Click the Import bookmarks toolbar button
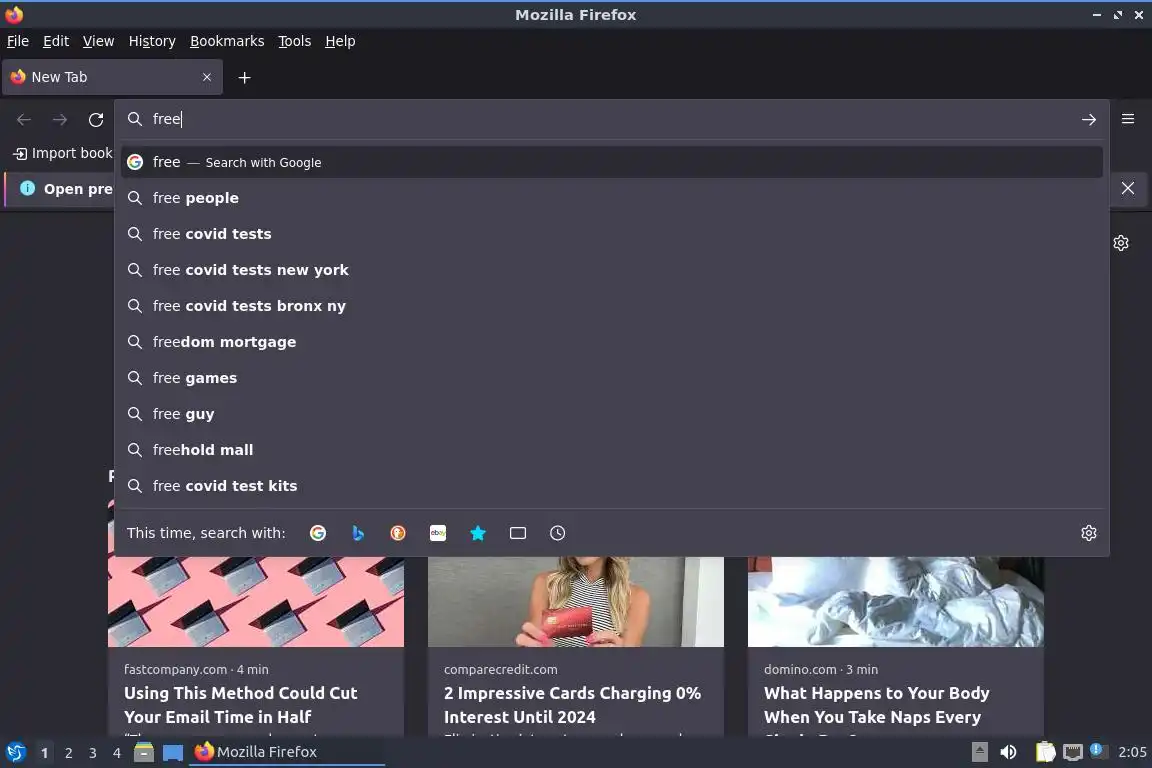 point(62,153)
